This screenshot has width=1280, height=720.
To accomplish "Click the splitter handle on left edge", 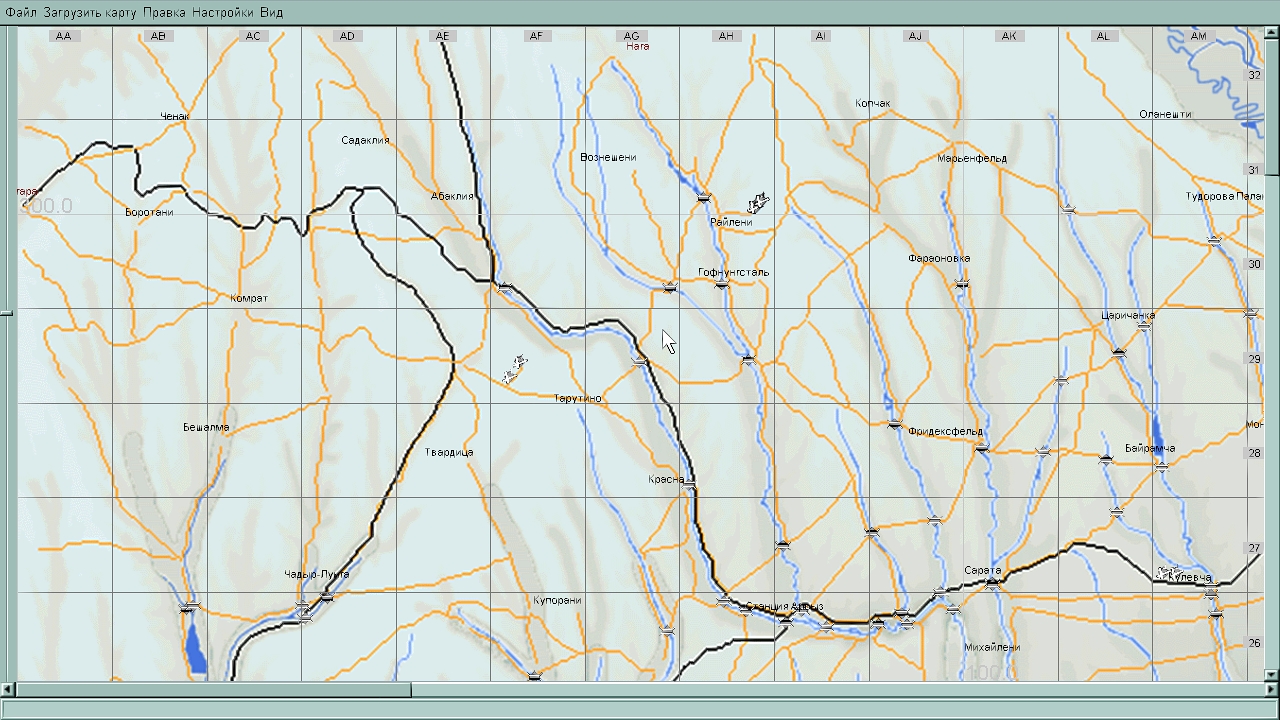I will (x=7, y=314).
